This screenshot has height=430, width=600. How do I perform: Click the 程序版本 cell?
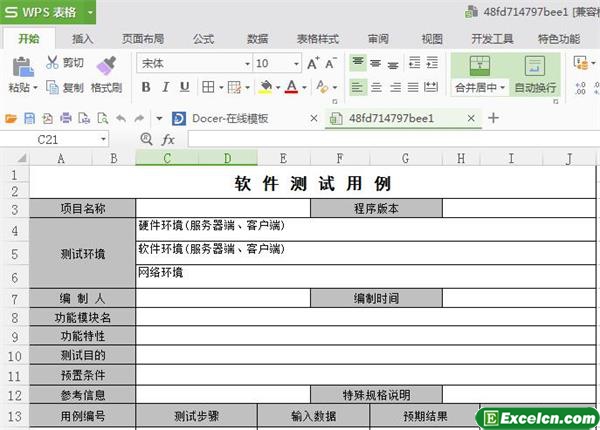[x=376, y=208]
